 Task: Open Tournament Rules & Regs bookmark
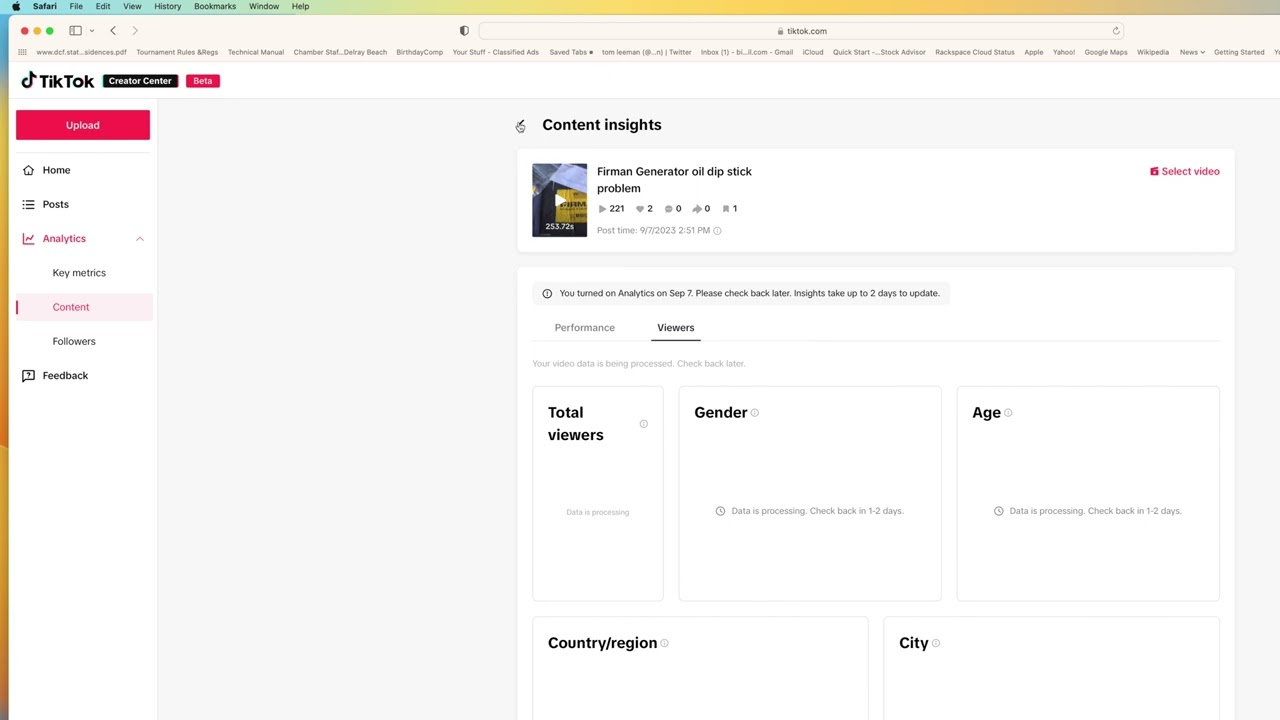(x=177, y=52)
